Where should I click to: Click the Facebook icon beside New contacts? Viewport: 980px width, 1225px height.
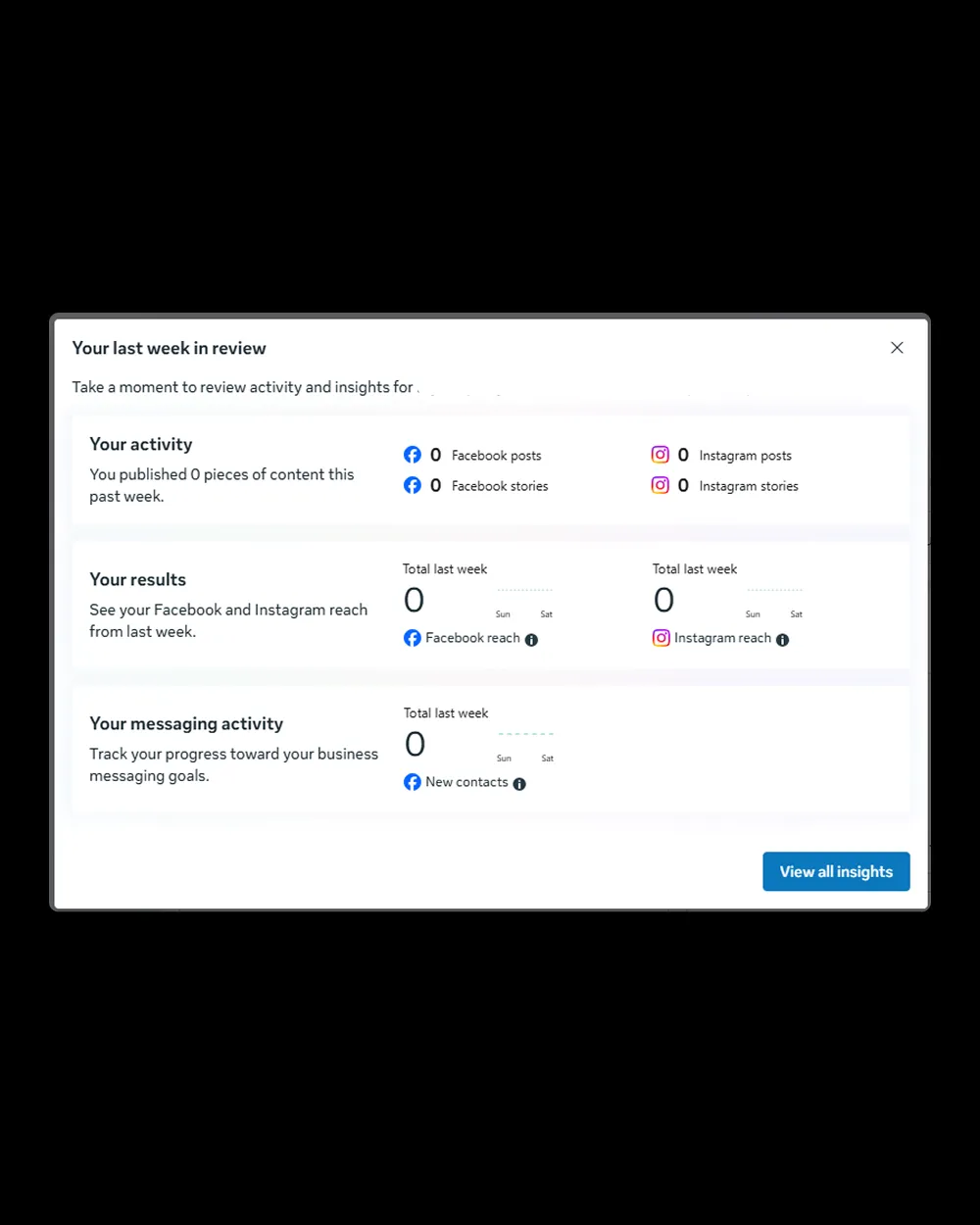pyautogui.click(x=412, y=782)
